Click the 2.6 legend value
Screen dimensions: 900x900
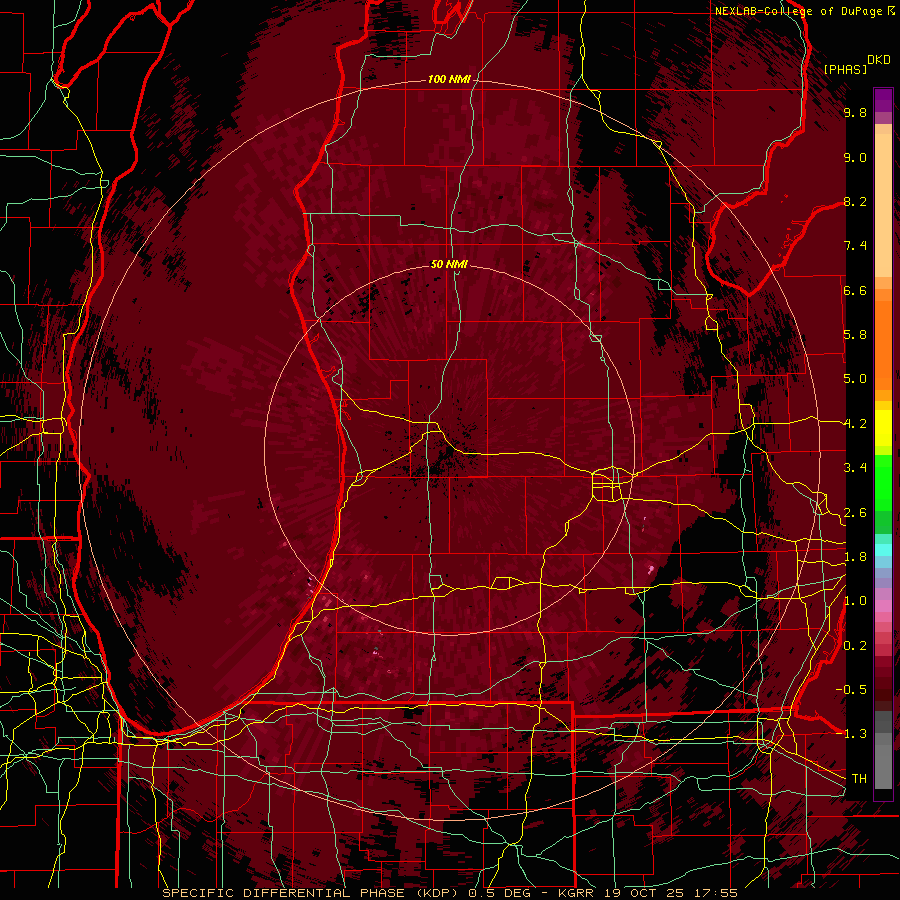pos(855,513)
